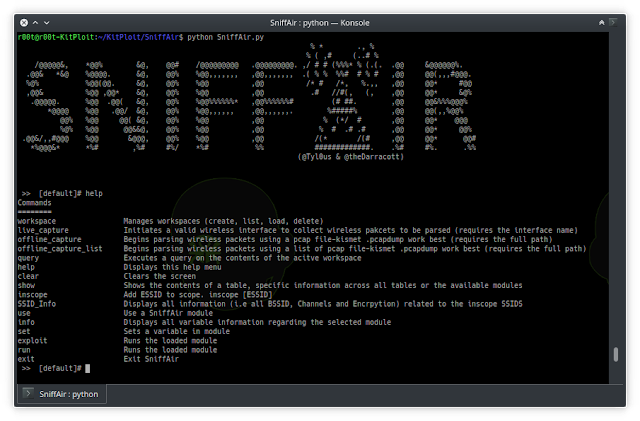Screen dimensions: 640x421
Task: Click the down-arrow icon in title bar
Action: [47, 23]
